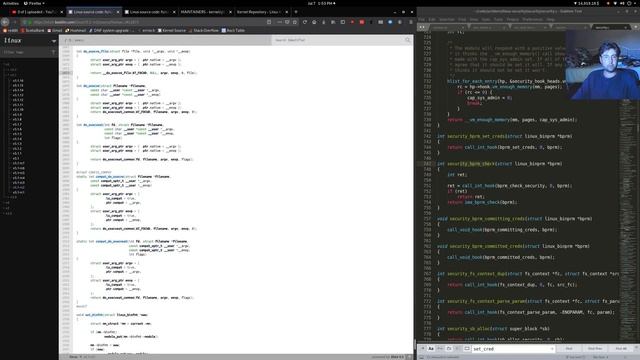The height and width of the screenshot is (360, 640).
Task: Open page actions three-dot menu
Action: 280,22
